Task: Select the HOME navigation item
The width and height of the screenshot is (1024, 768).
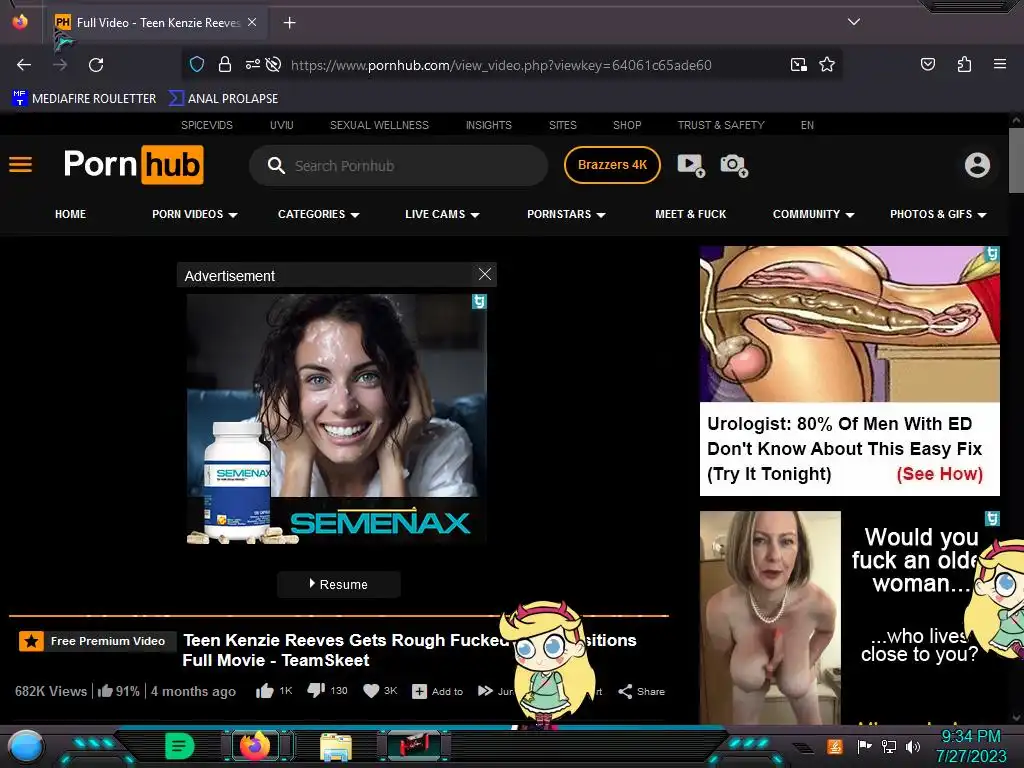Action: point(71,214)
